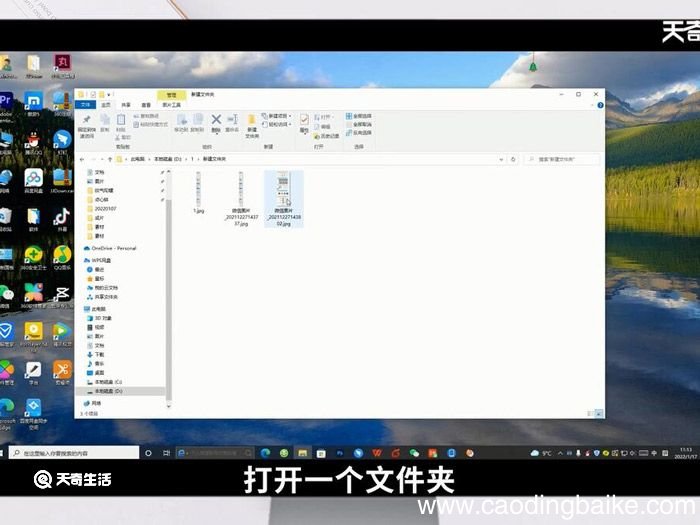
Task: Select WPS网盘 in navigation pane
Action: (97, 260)
